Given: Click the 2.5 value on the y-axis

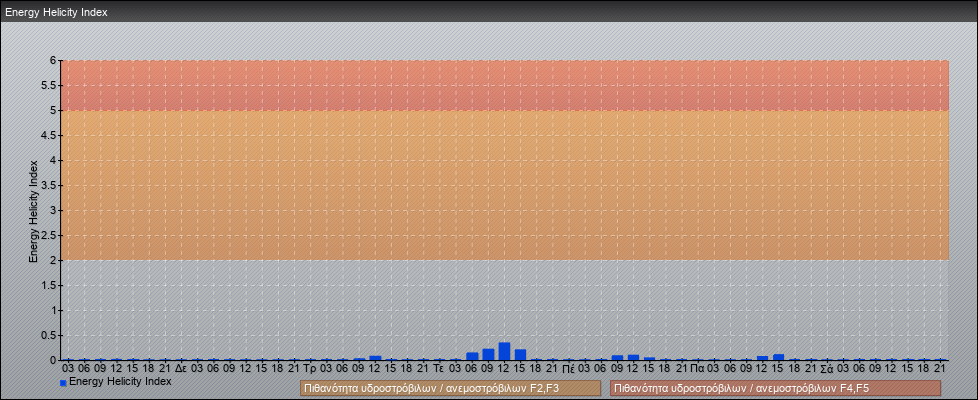Looking at the screenshot, I should 49,235.
